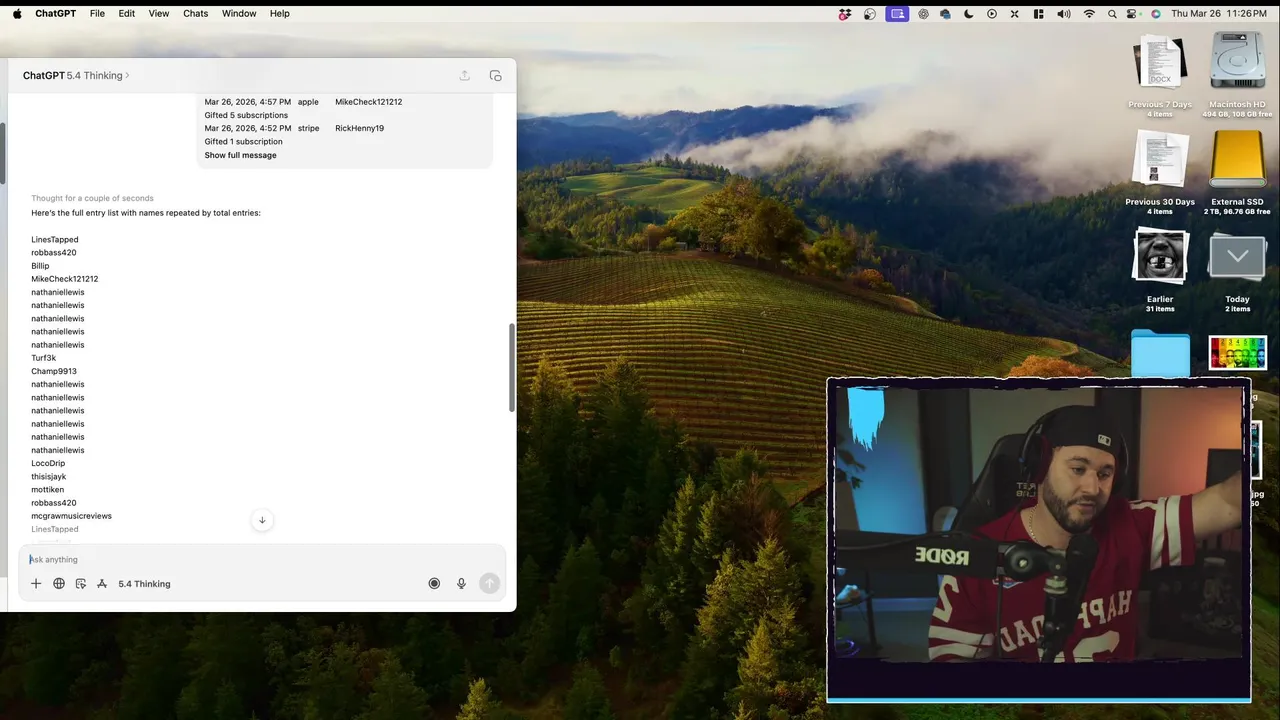Image resolution: width=1280 pixels, height=720 pixels.
Task: Open the ChatGPT app menu
Action: 55,14
